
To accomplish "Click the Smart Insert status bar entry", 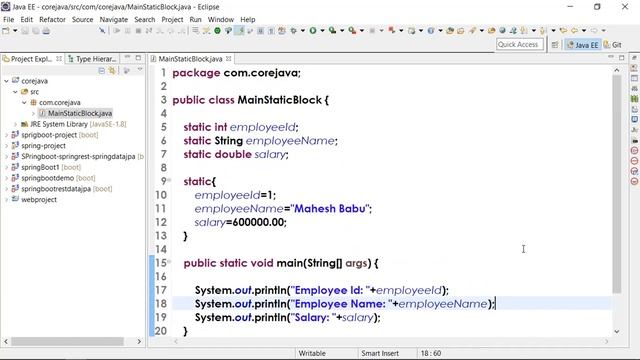I will coord(380,353).
